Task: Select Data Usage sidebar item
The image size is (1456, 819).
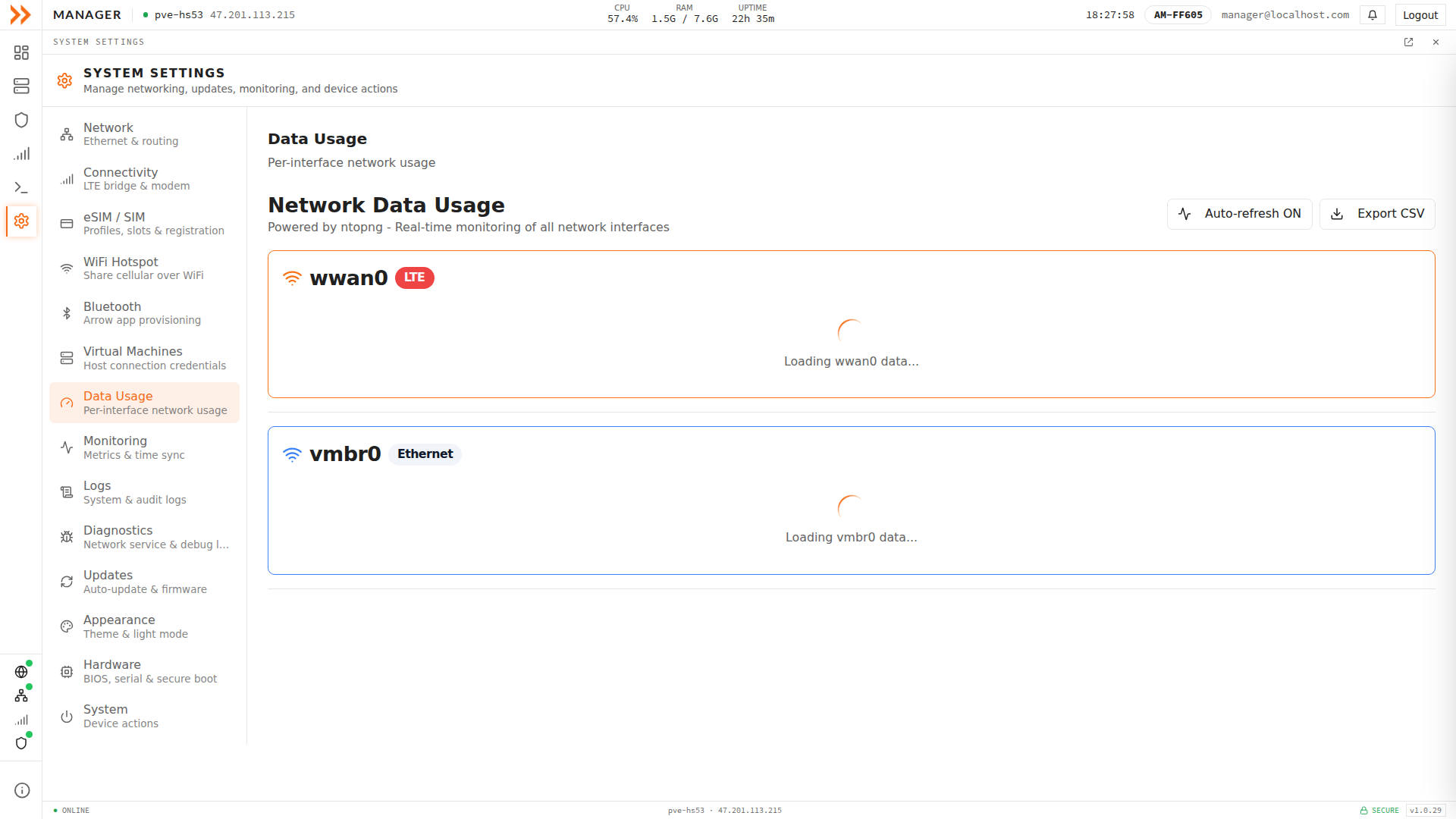Action: pos(145,403)
